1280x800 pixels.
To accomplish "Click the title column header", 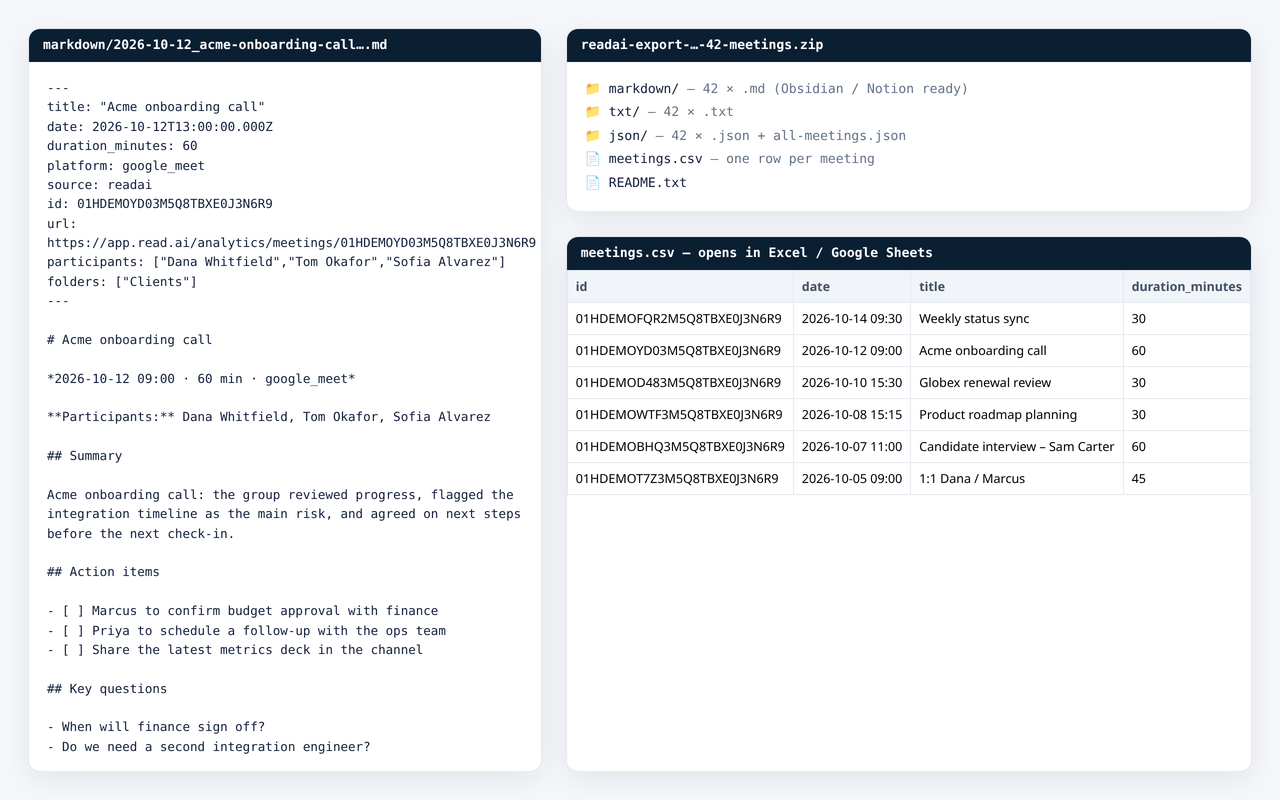I will 1017,287.
